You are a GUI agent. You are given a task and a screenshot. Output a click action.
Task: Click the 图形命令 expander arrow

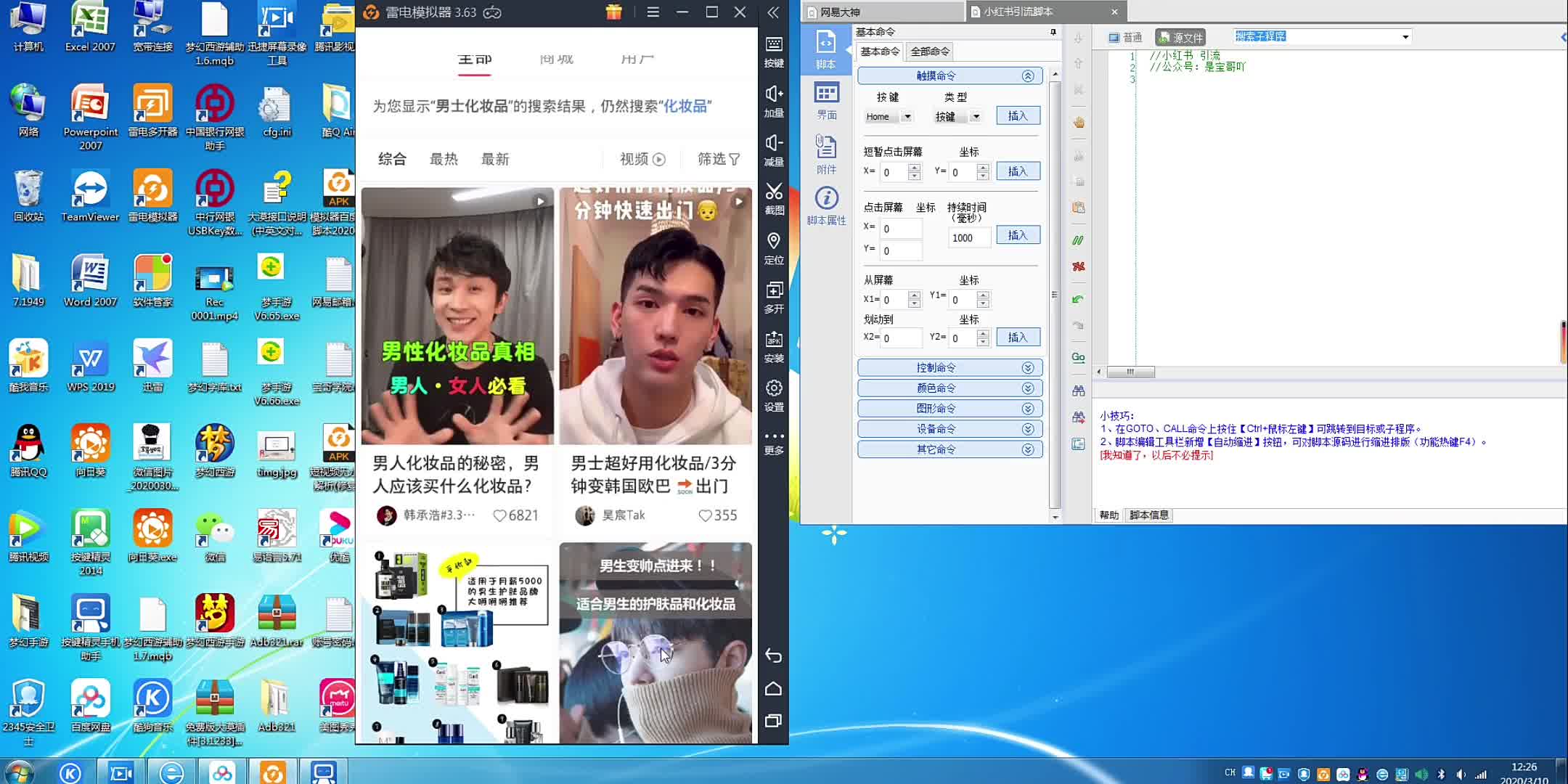(1028, 408)
